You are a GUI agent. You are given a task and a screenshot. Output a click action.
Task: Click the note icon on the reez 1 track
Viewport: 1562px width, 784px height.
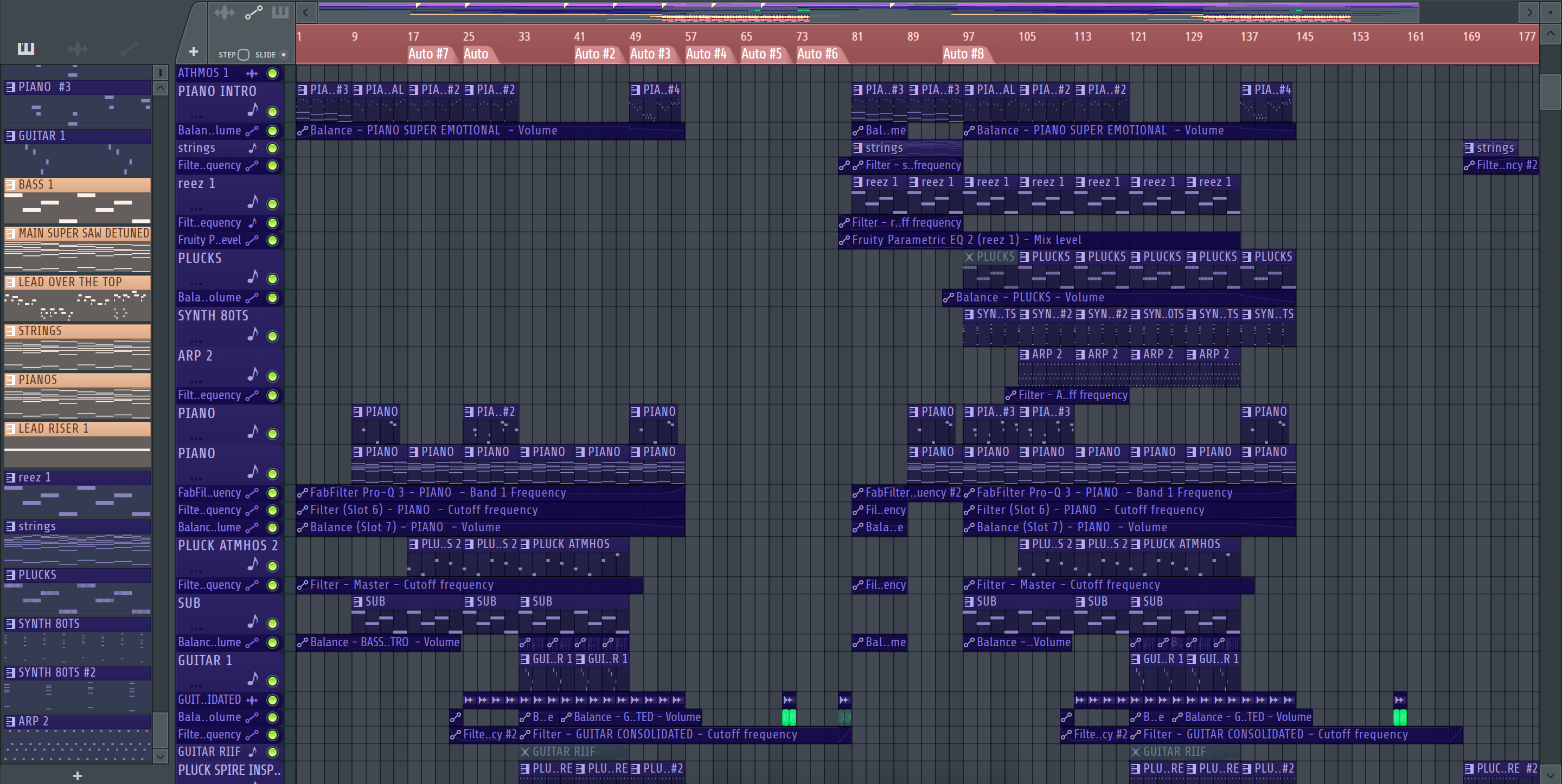click(x=252, y=201)
